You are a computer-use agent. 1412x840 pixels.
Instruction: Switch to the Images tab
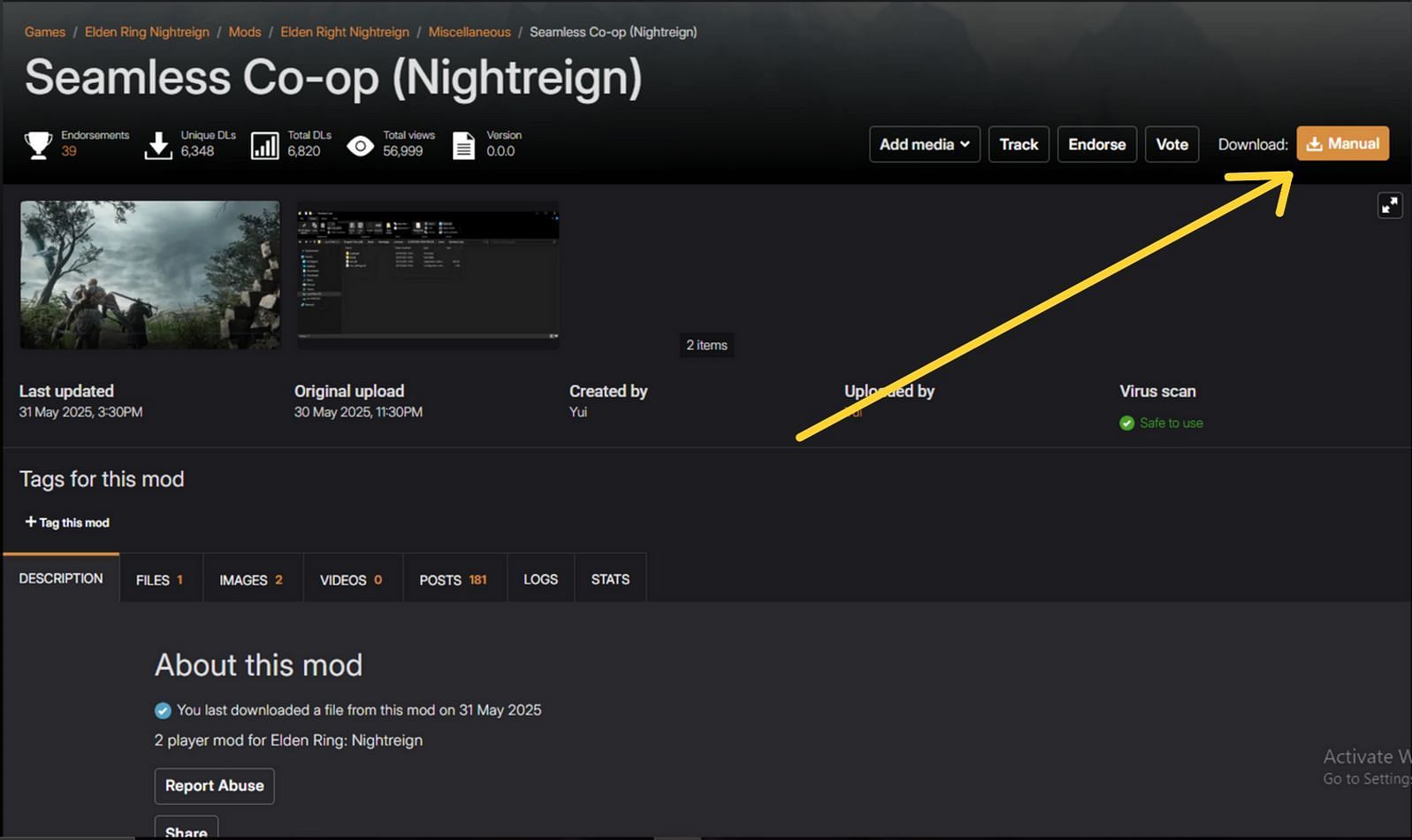click(x=253, y=579)
